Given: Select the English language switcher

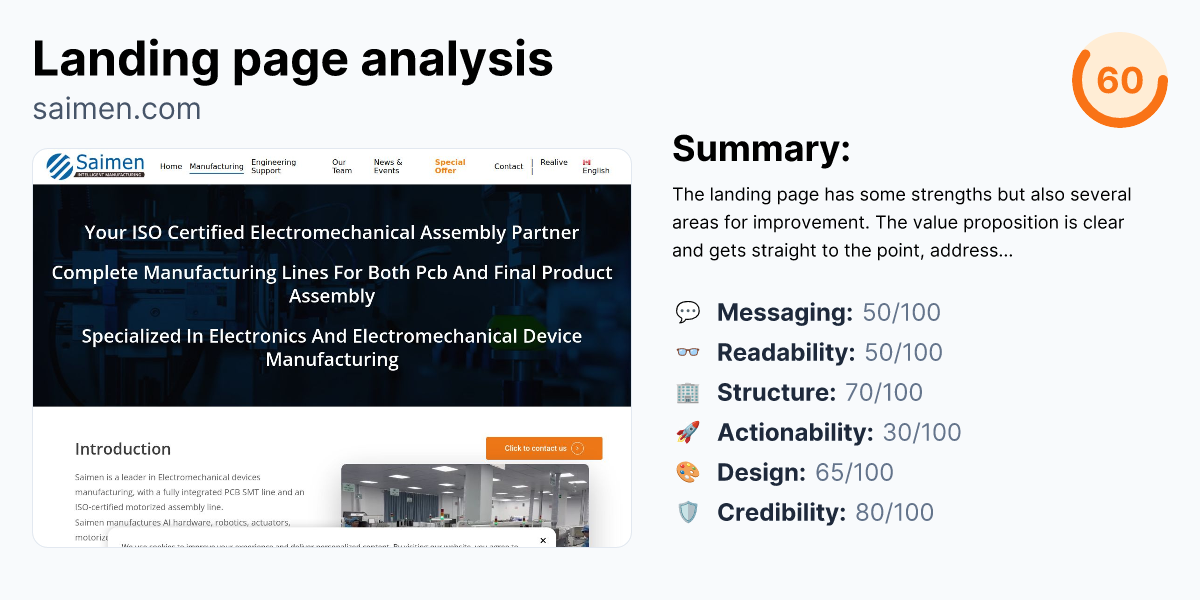Looking at the screenshot, I should point(595,171).
